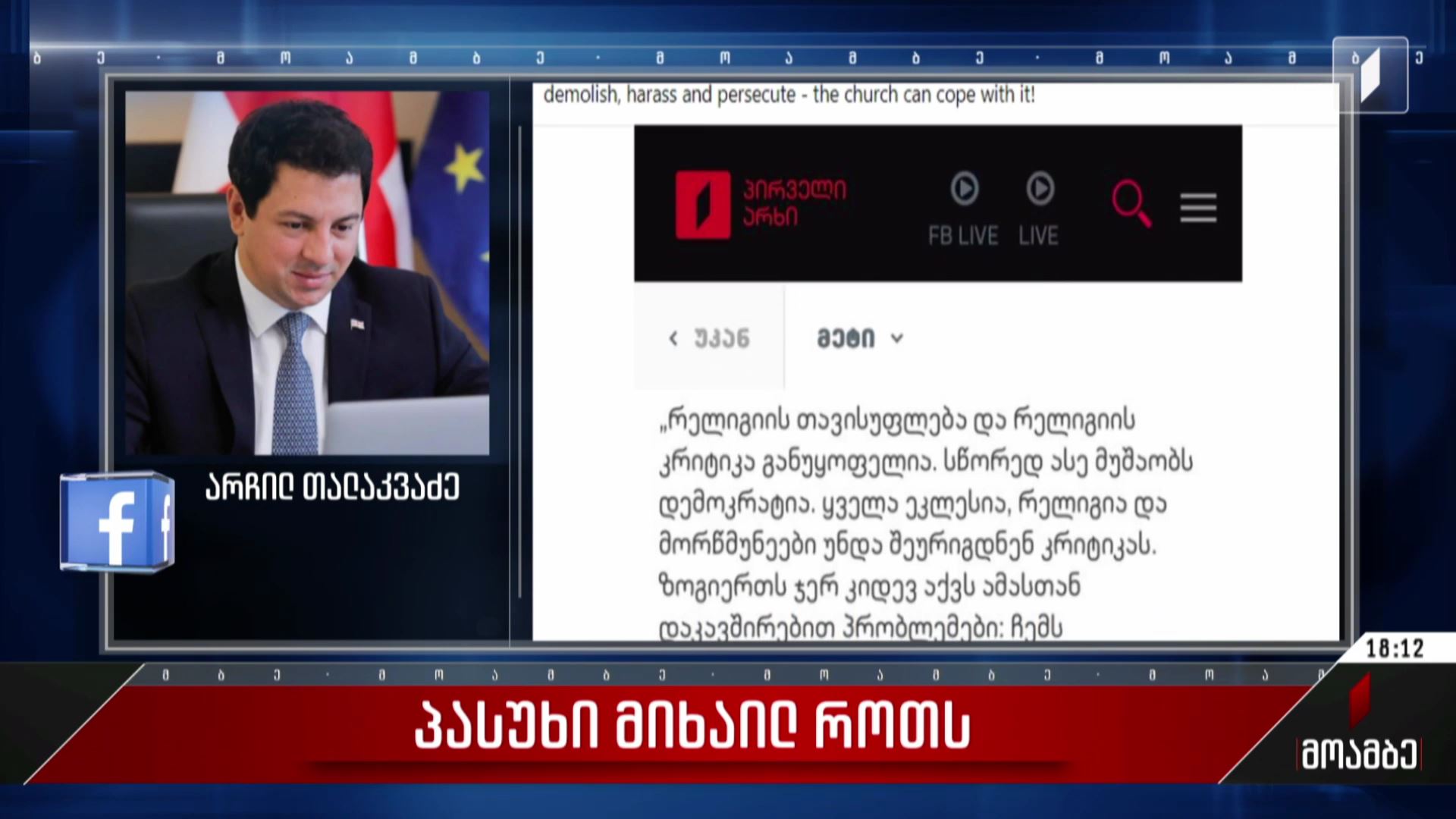This screenshot has height=819, width=1456.
Task: Click the line starting მორწმუნეები უნდა
Action: (x=908, y=545)
